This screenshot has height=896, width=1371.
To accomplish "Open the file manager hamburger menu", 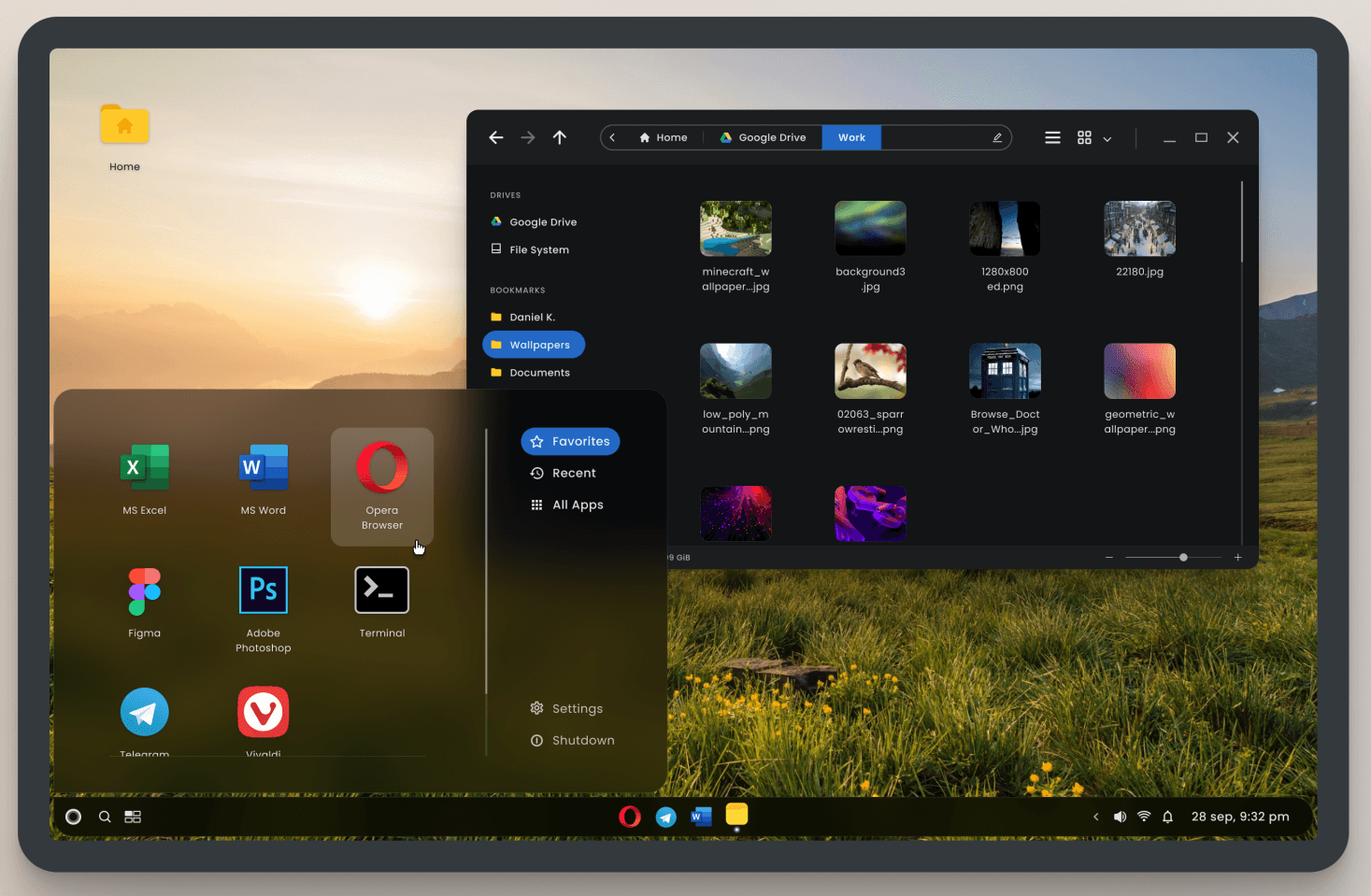I will point(1052,137).
